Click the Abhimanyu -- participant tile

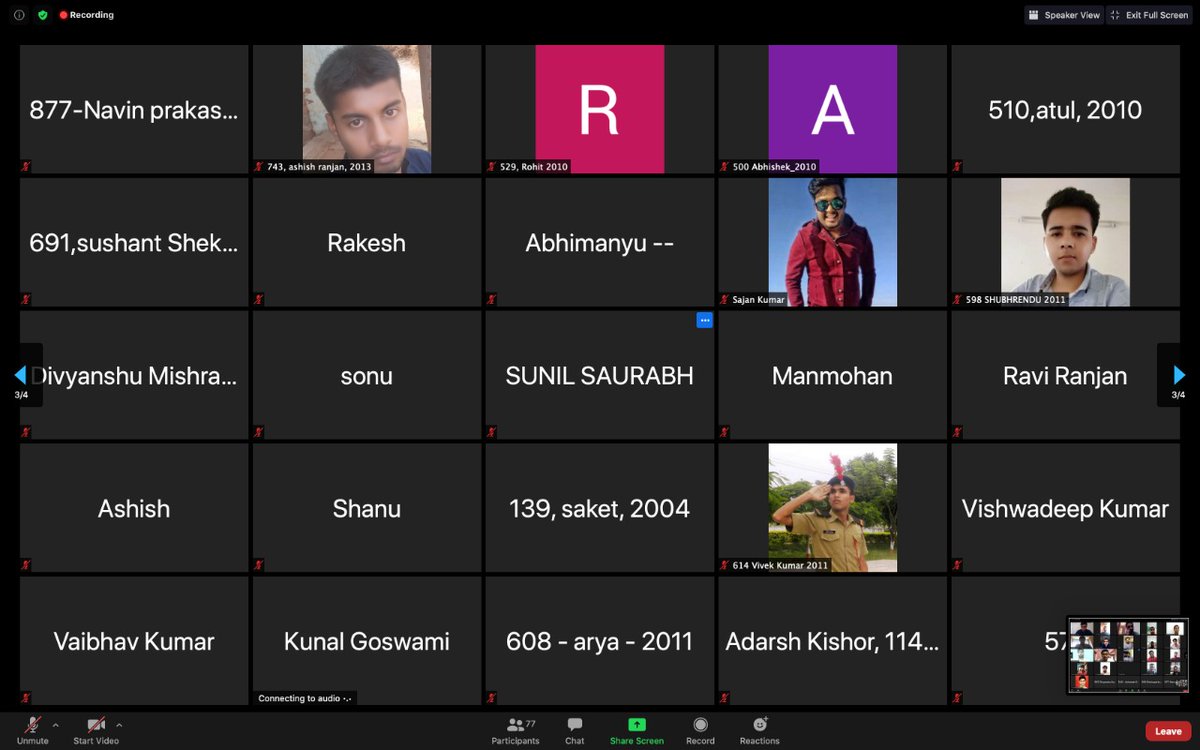600,242
